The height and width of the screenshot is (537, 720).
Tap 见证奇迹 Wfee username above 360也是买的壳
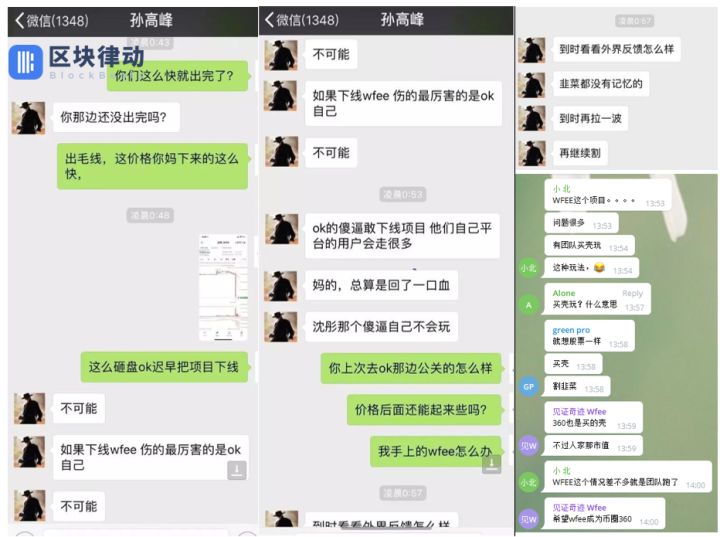tap(579, 412)
